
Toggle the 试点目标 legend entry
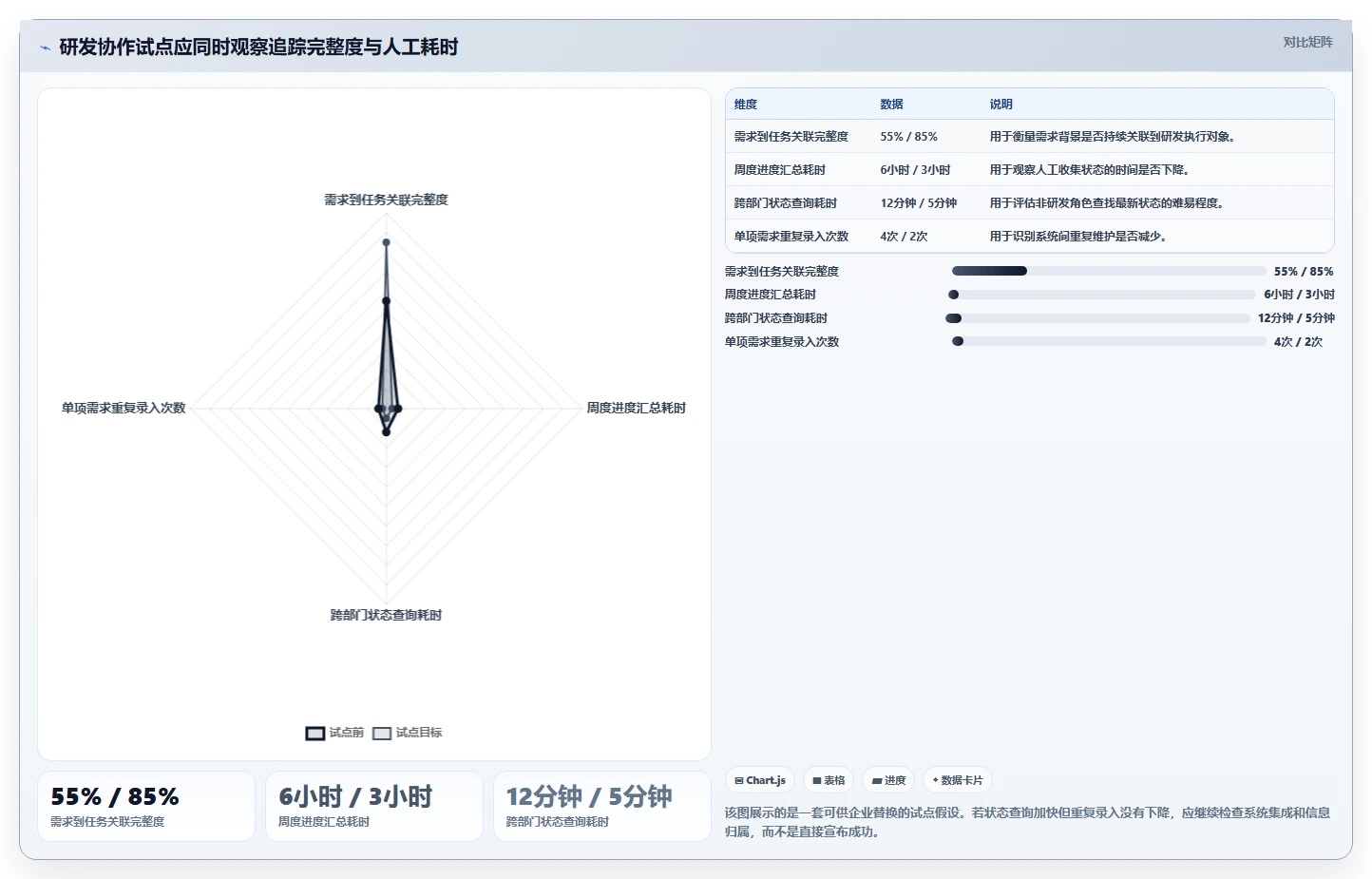(407, 733)
